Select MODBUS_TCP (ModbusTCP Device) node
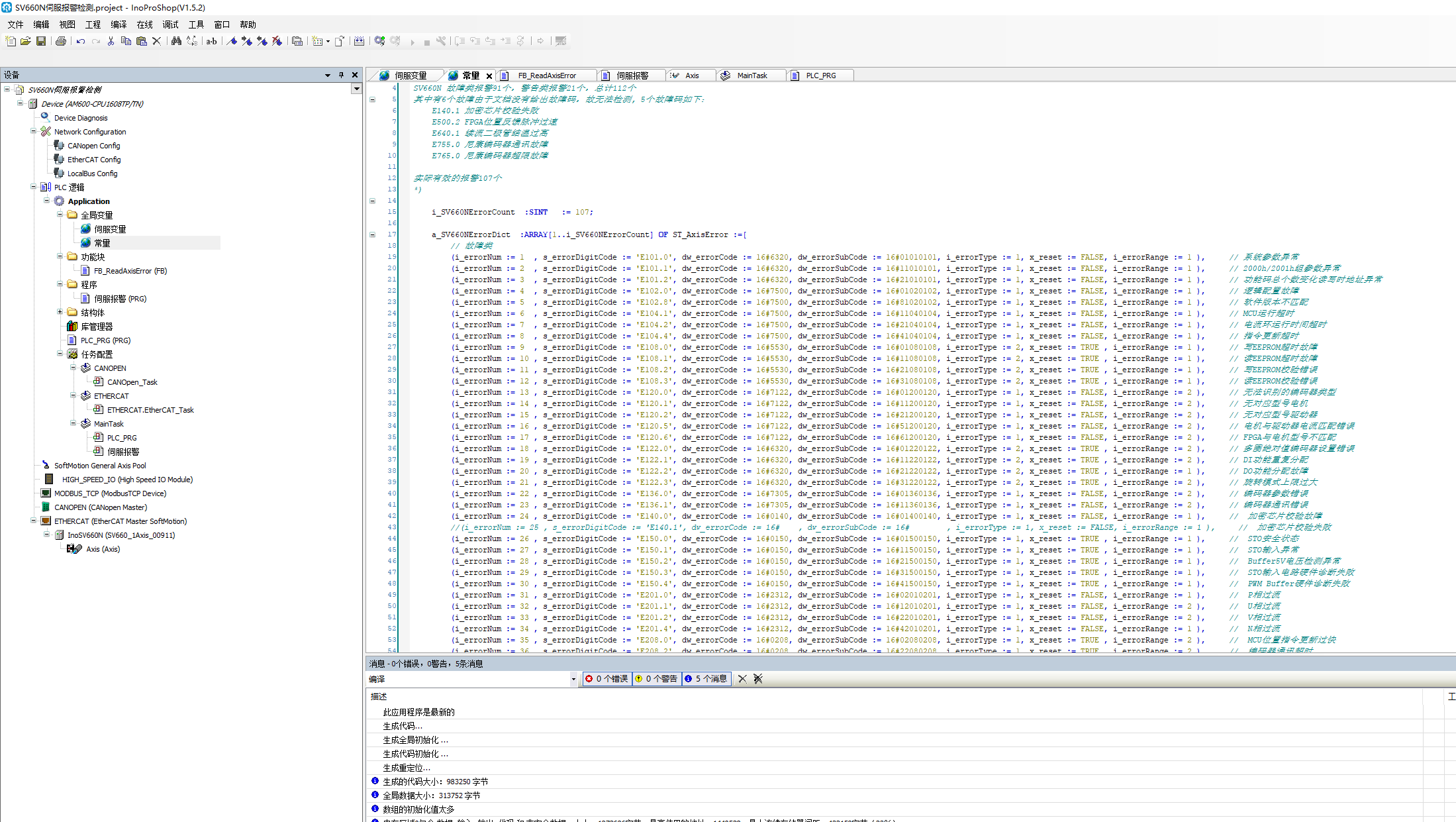The height and width of the screenshot is (822, 1456). pos(110,493)
